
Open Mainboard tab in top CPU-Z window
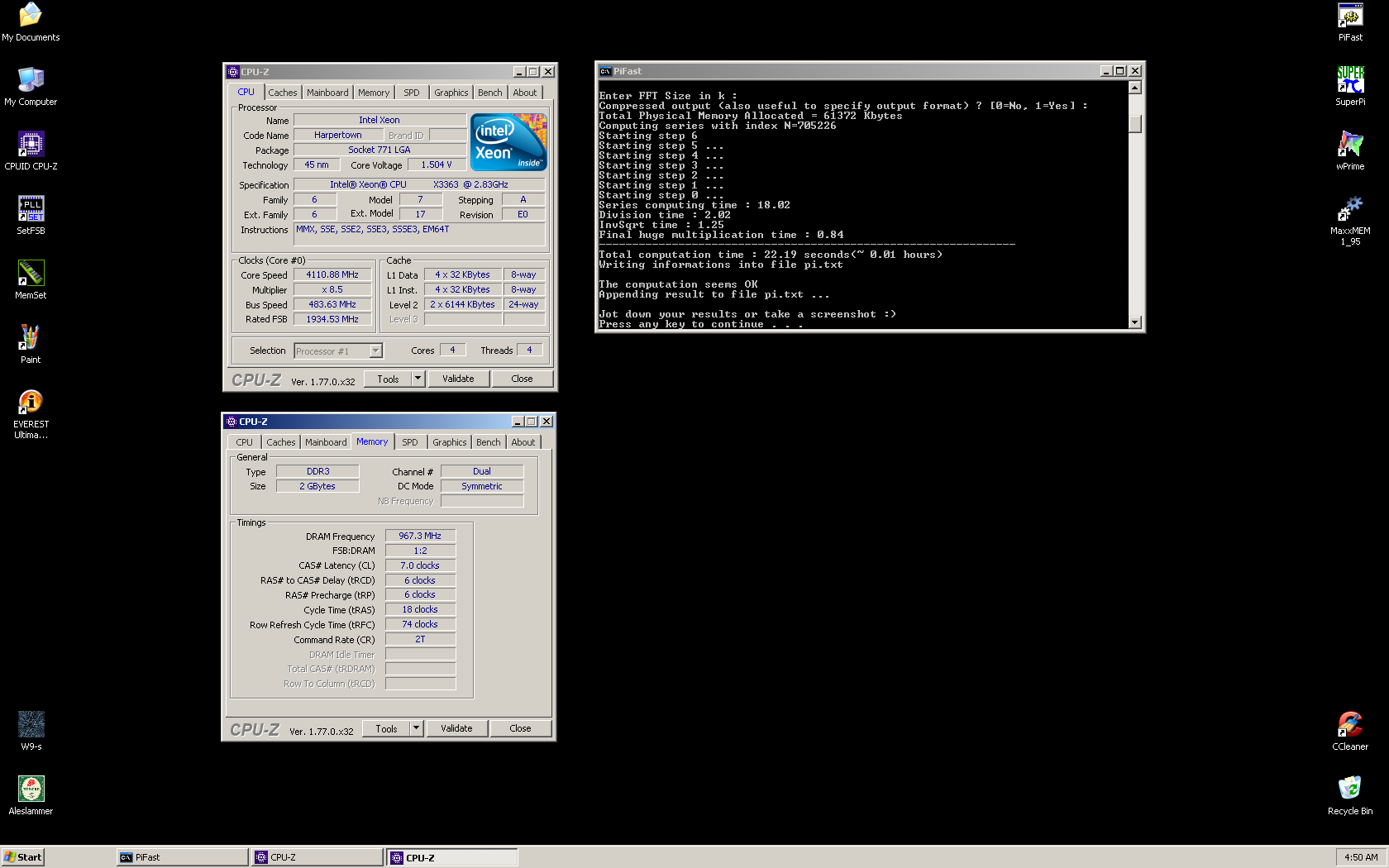pos(327,93)
